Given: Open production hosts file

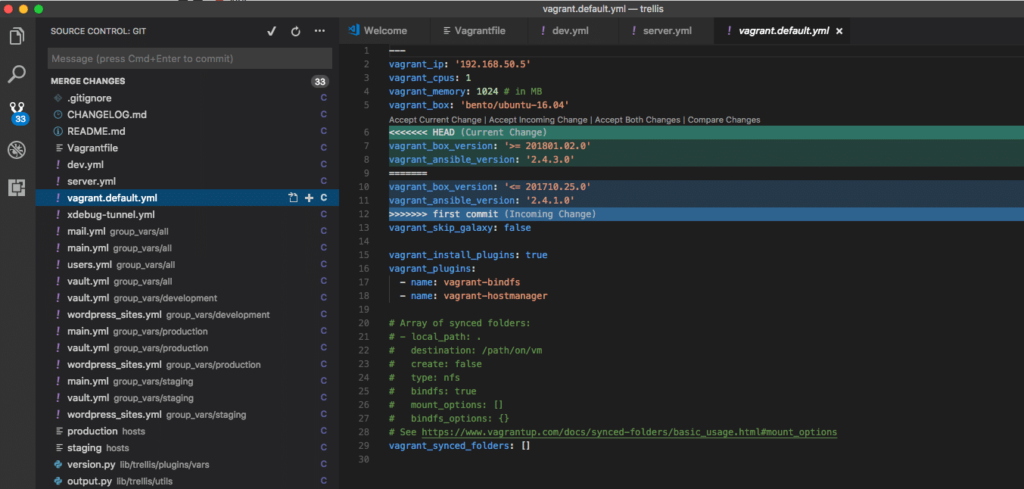Looking at the screenshot, I should click(187, 432).
